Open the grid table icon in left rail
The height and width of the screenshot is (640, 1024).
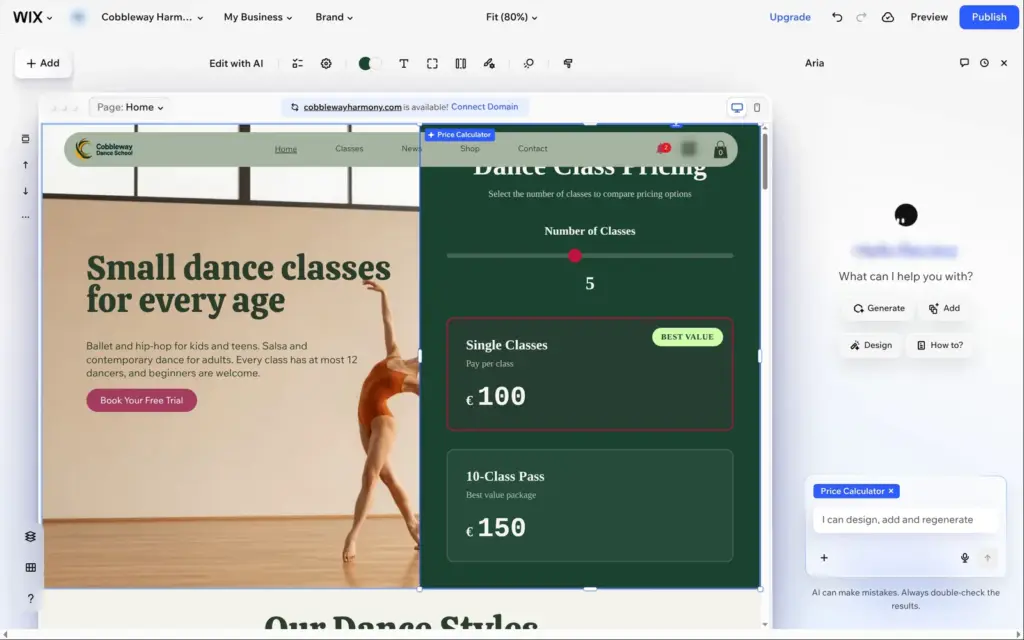[x=30, y=568]
